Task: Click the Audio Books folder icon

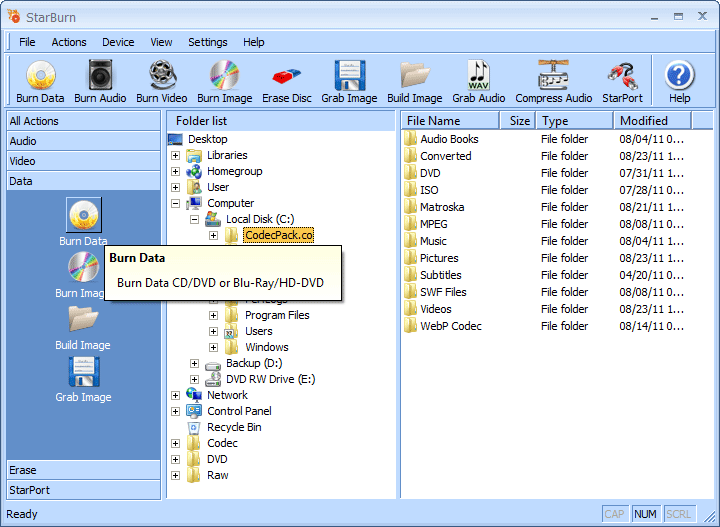Action: click(x=410, y=139)
